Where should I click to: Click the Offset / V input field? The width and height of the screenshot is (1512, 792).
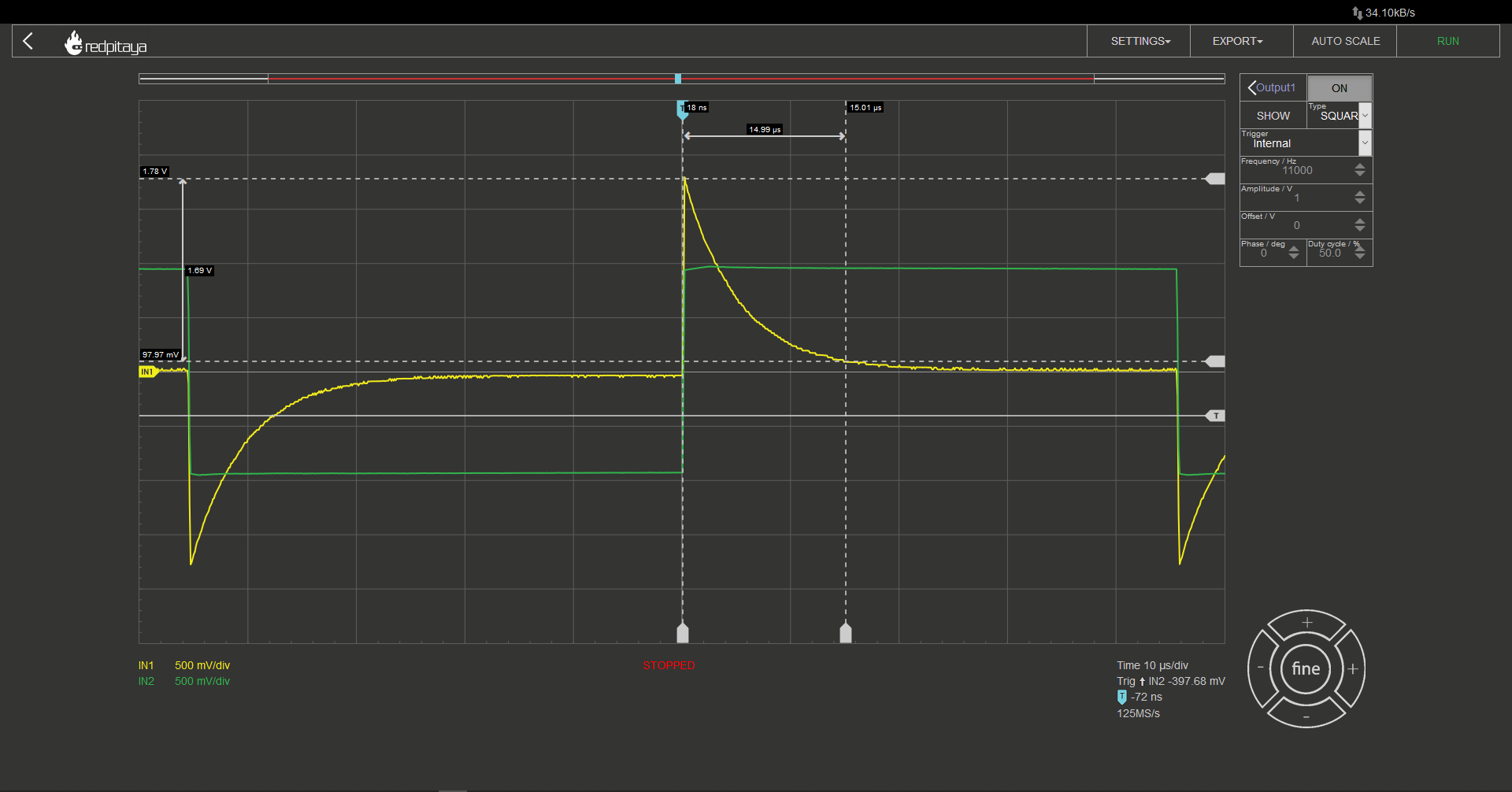pos(1296,225)
